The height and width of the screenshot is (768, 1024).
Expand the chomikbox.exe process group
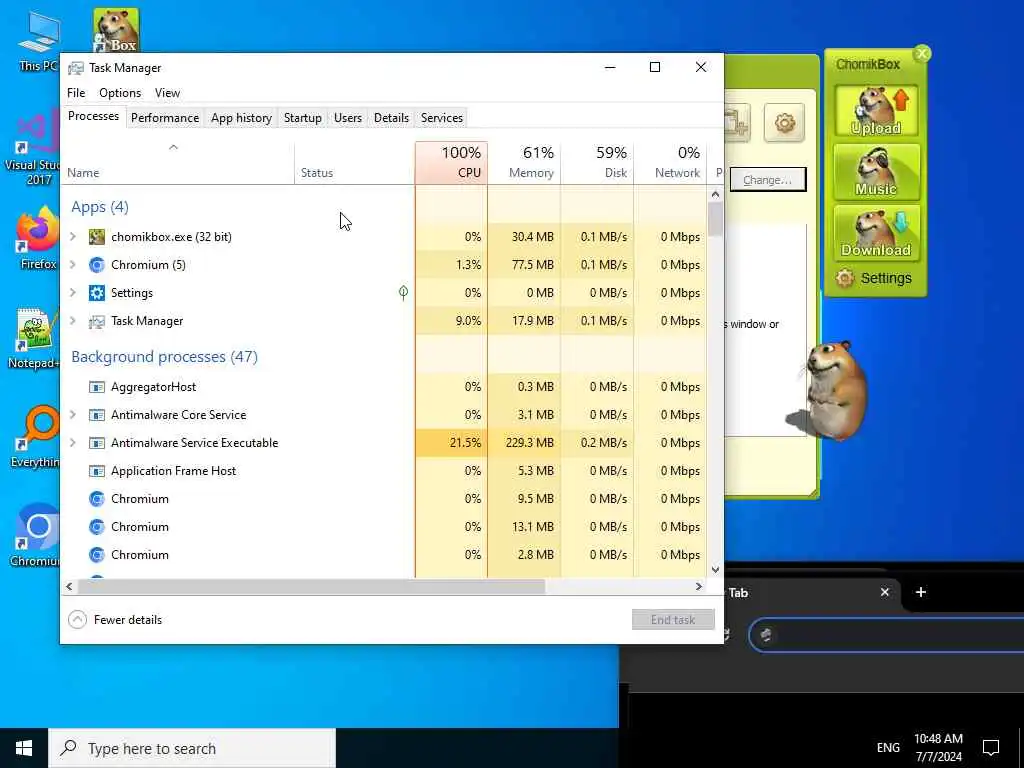point(72,236)
